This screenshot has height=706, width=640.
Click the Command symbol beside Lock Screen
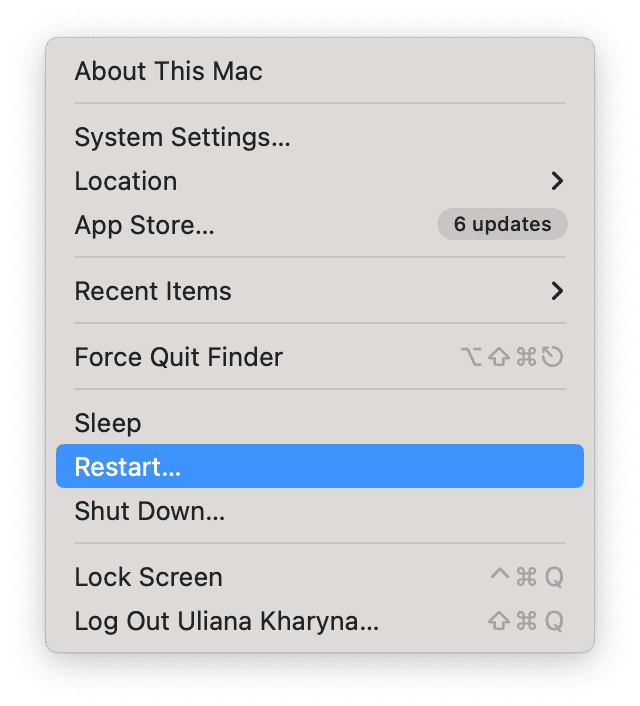[526, 577]
